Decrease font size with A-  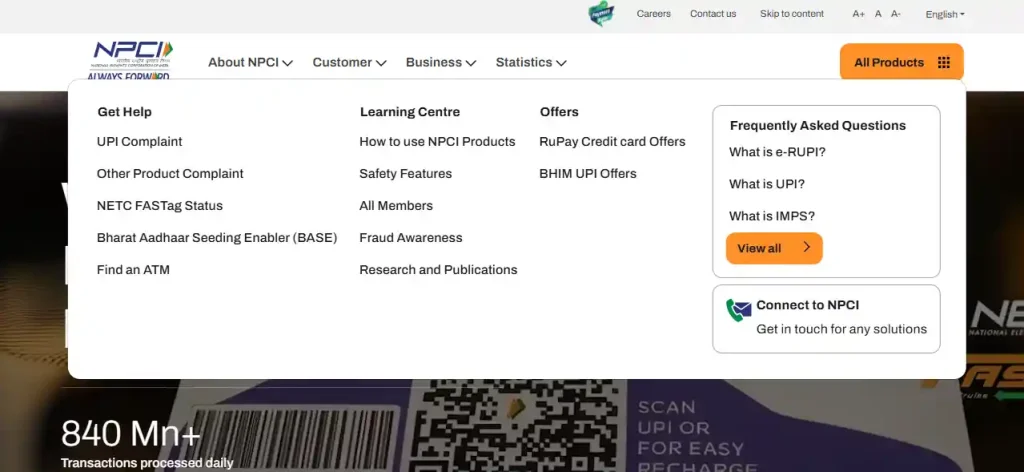pos(895,14)
